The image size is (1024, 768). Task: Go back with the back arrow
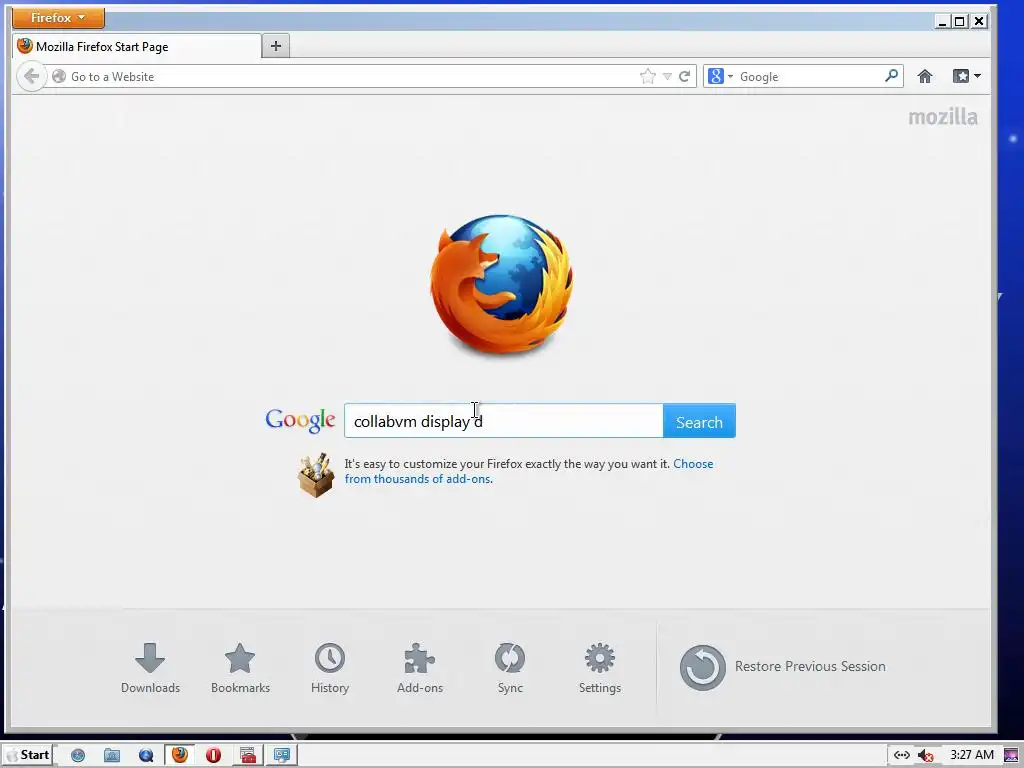click(x=31, y=76)
